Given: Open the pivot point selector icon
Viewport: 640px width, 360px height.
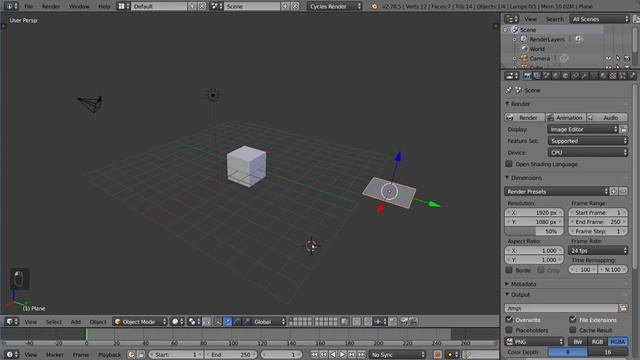Looking at the screenshot, I should (x=193, y=322).
